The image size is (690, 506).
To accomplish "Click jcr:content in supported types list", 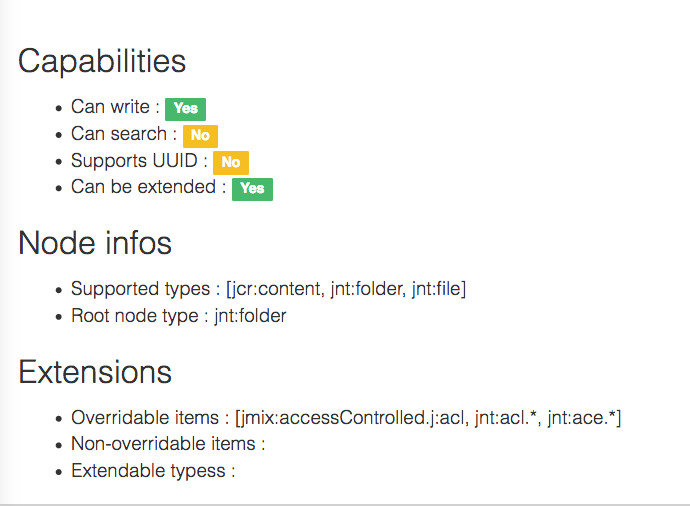I will [276, 289].
